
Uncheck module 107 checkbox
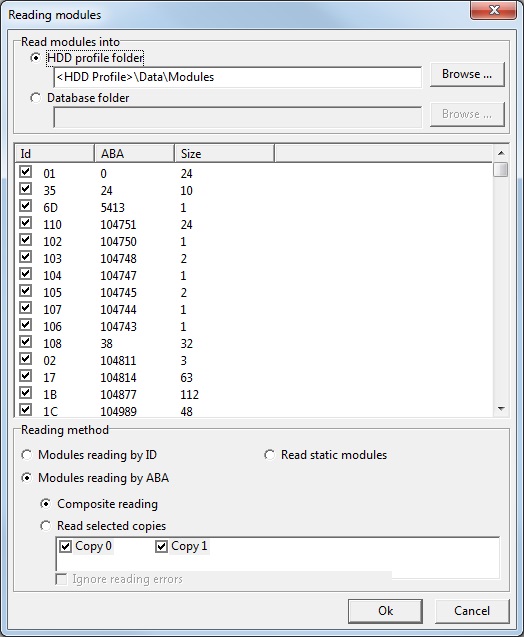pyautogui.click(x=26, y=308)
